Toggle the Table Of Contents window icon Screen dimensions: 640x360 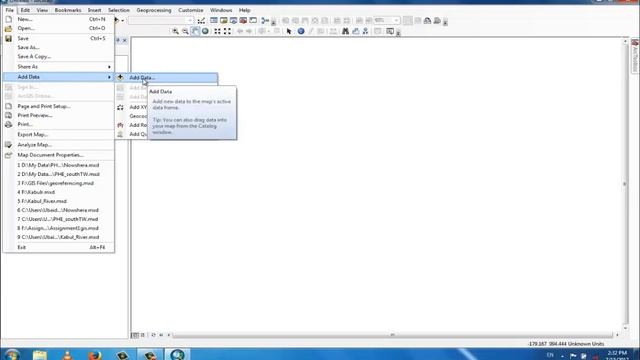pyautogui.click(x=214, y=20)
